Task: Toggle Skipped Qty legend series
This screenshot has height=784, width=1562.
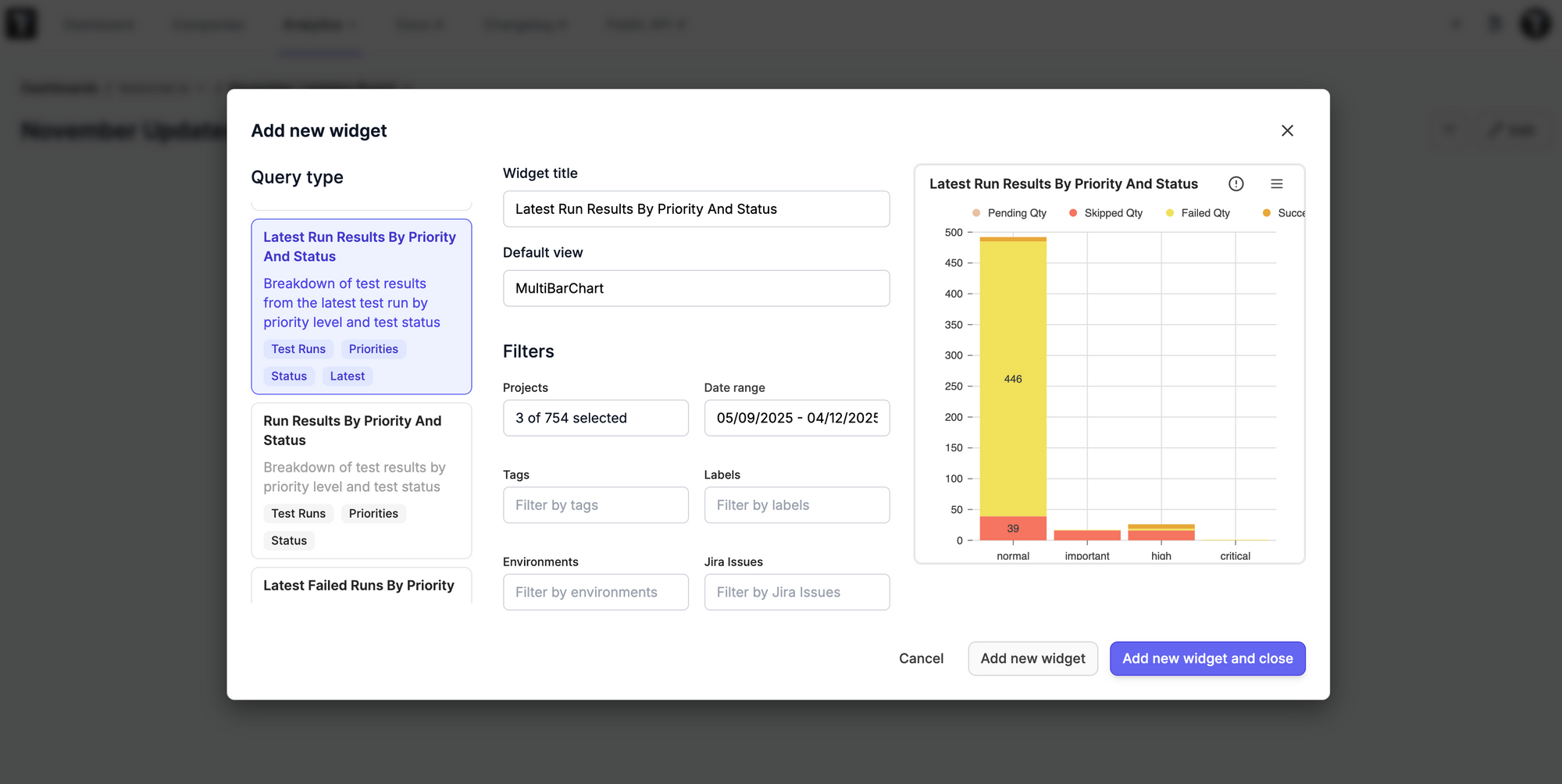Action: [x=1106, y=213]
